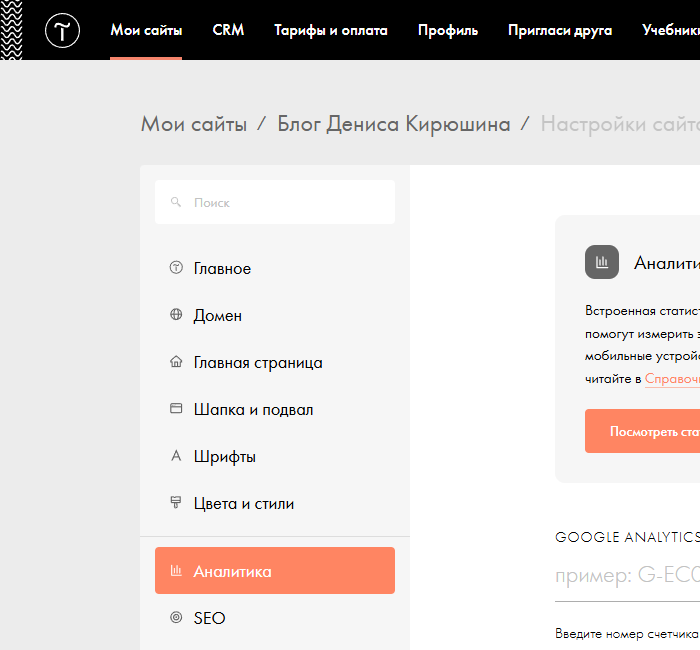Click the Google Analytics ID input field
The image size is (700, 650).
coord(627,576)
